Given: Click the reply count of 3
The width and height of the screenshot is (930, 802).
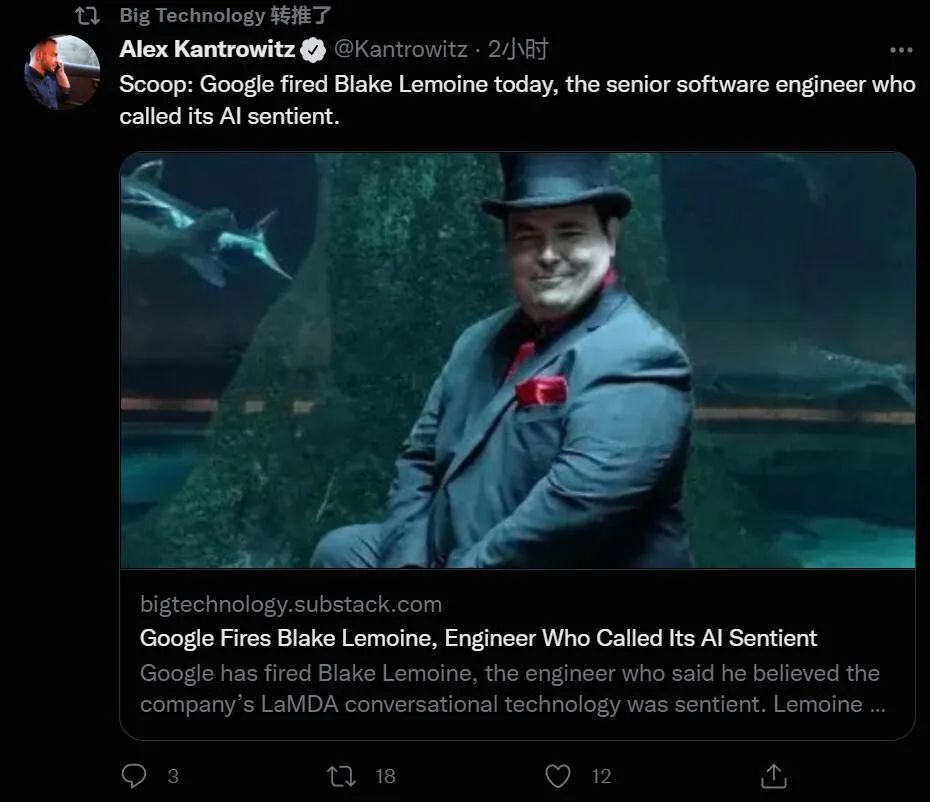Looking at the screenshot, I should pyautogui.click(x=173, y=776).
